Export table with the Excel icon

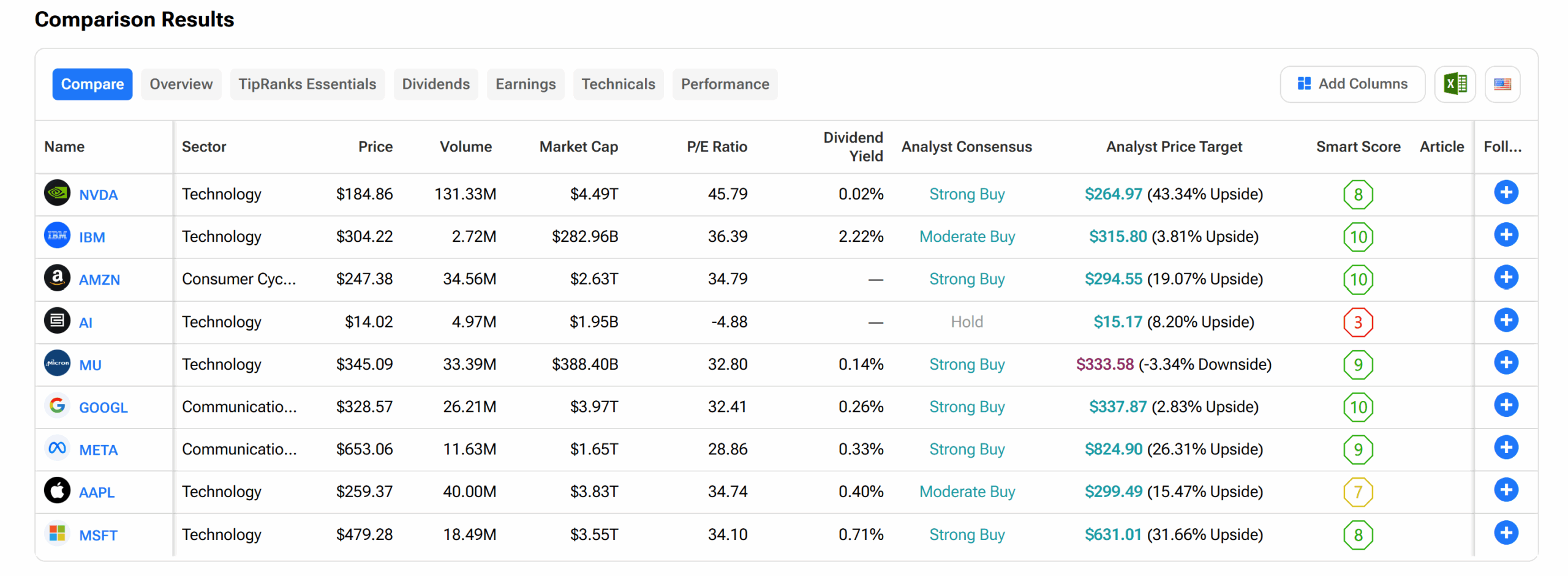click(x=1453, y=84)
